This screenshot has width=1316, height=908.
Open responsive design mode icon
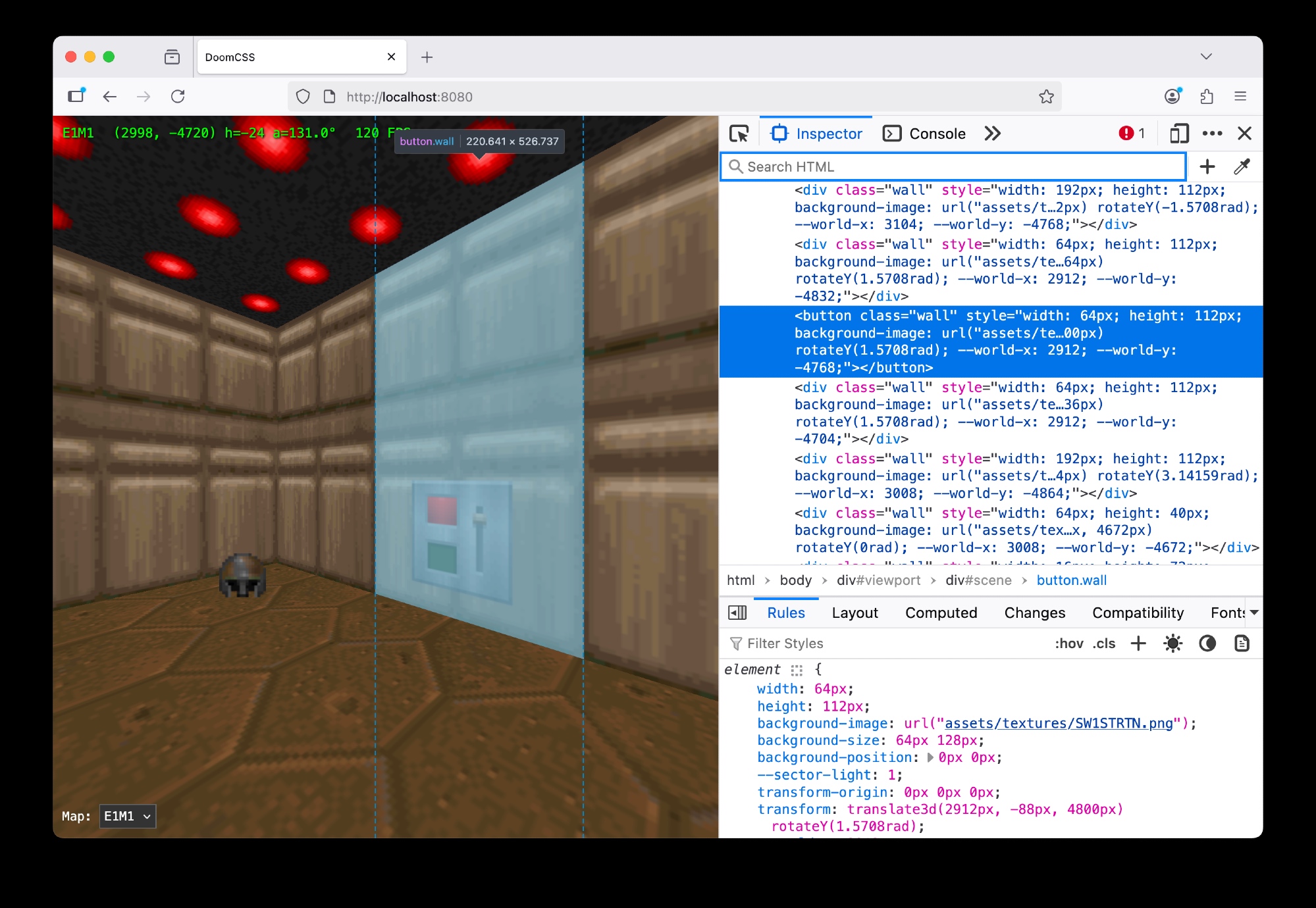tap(1178, 134)
